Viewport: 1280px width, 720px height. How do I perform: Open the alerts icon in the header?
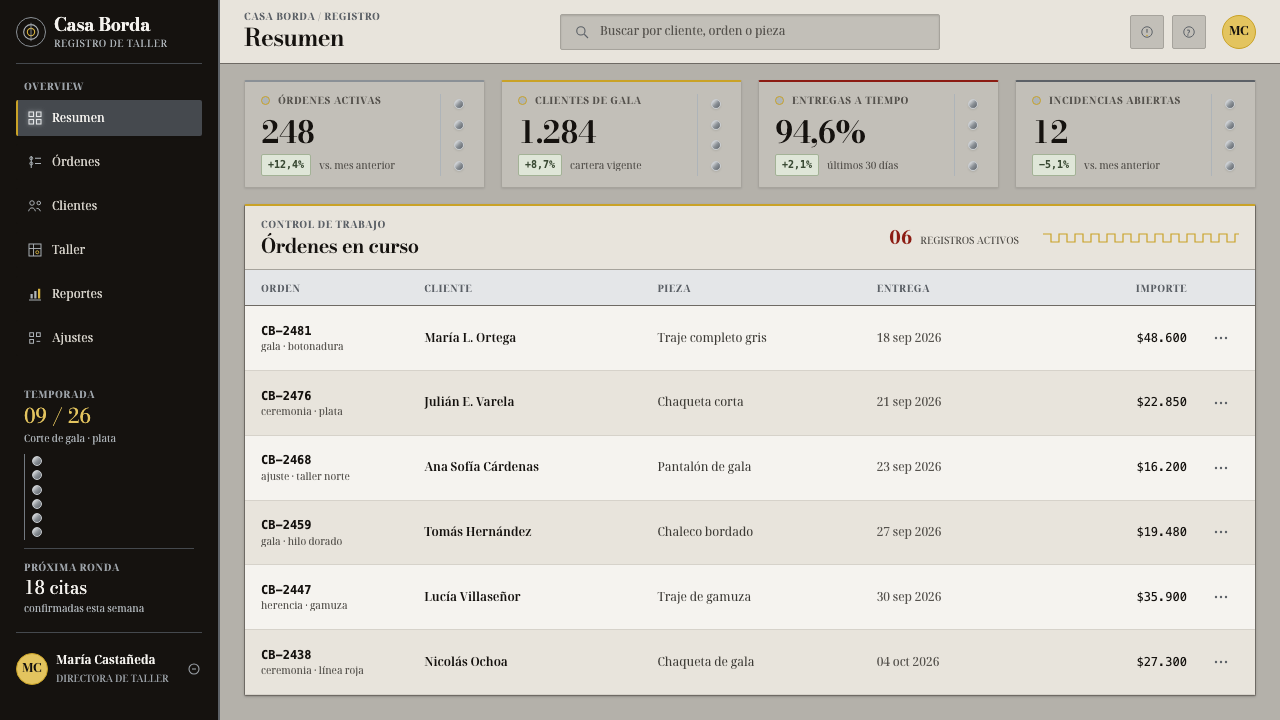pos(1147,32)
